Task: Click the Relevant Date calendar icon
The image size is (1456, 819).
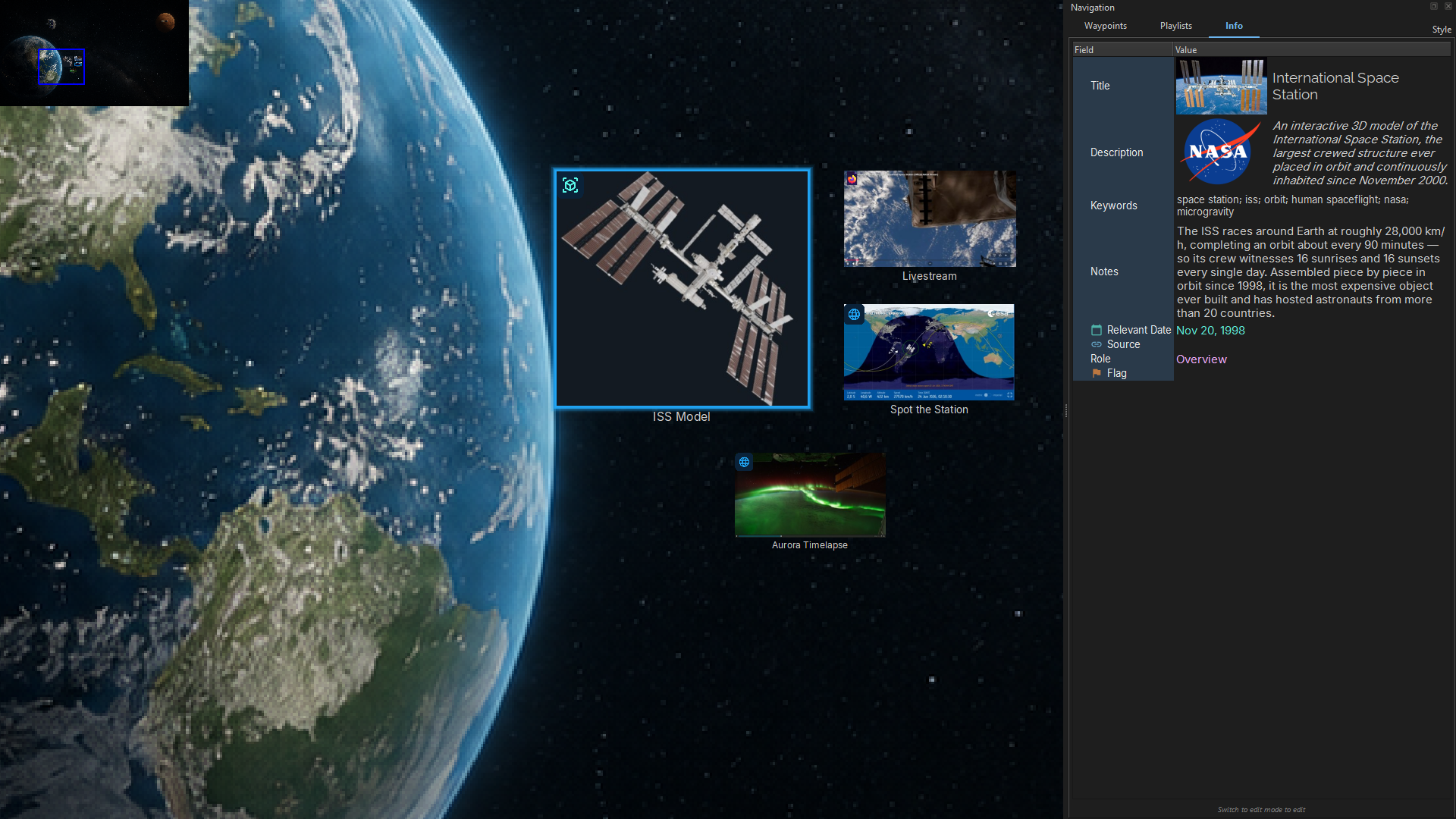Action: click(x=1097, y=330)
